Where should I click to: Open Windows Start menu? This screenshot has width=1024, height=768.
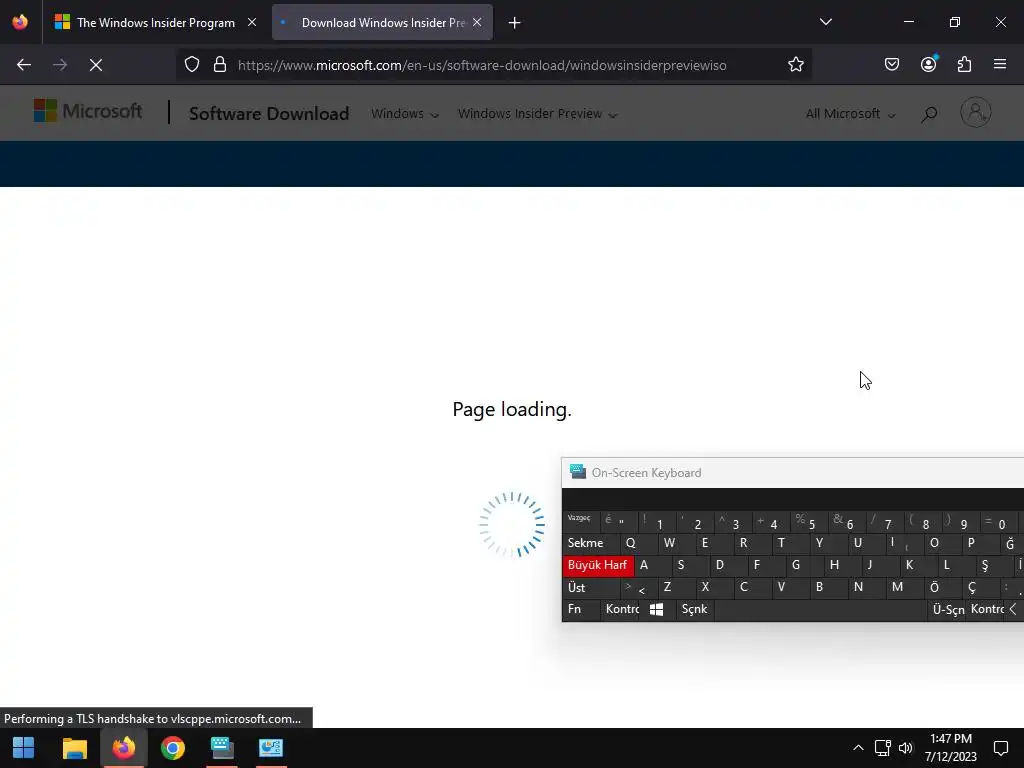[x=24, y=748]
